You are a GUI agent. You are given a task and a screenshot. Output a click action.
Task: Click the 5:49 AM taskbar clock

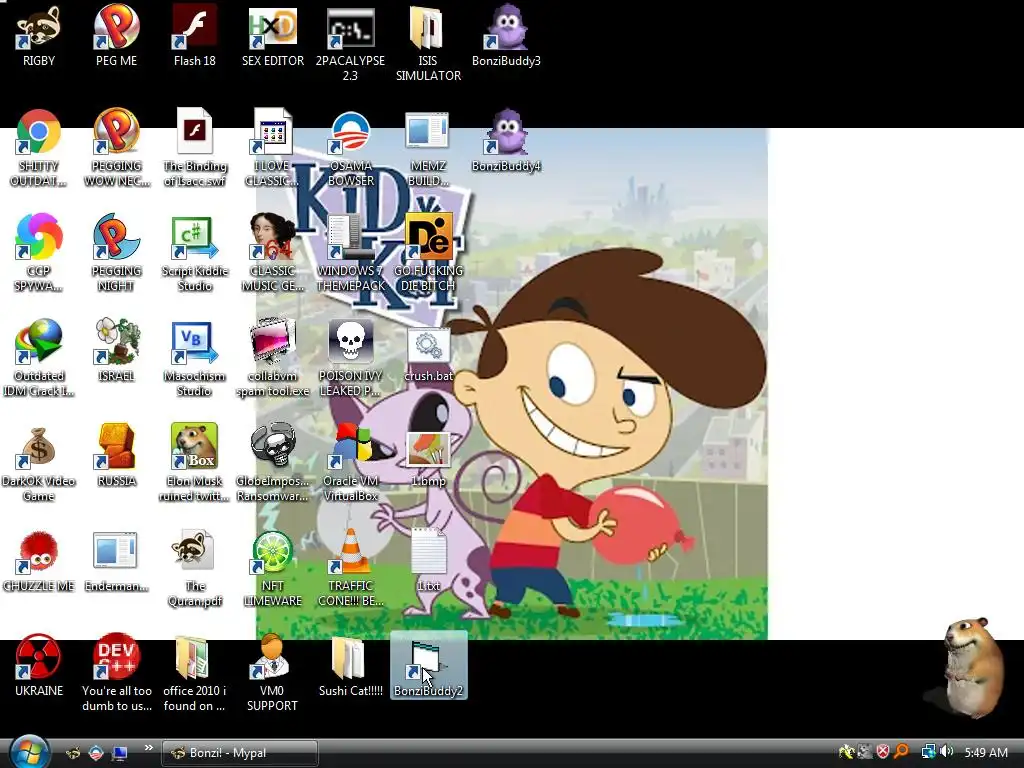pyautogui.click(x=986, y=753)
